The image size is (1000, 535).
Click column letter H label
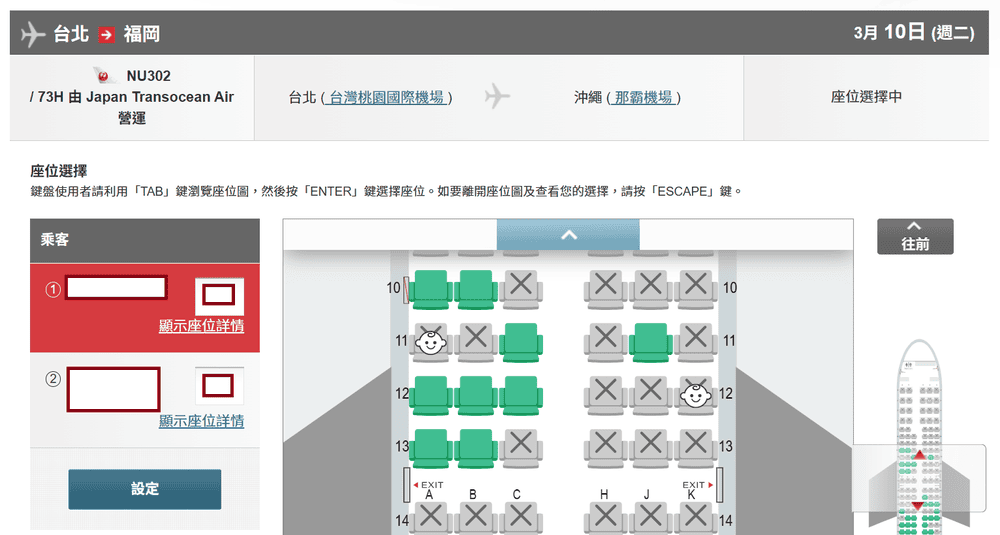[x=604, y=494]
